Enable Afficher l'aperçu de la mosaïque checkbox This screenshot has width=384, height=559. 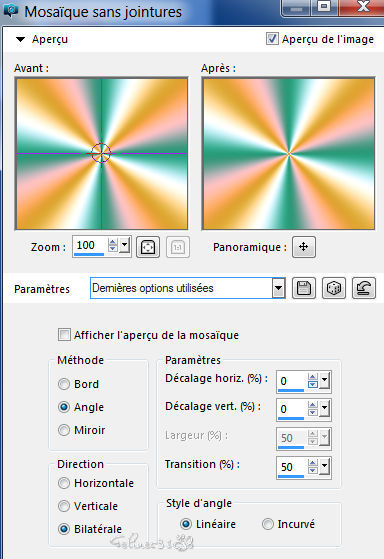tap(64, 335)
